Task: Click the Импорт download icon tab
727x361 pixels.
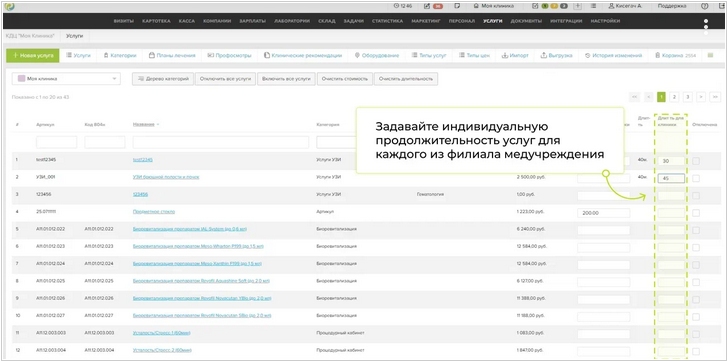Action: tap(504, 56)
